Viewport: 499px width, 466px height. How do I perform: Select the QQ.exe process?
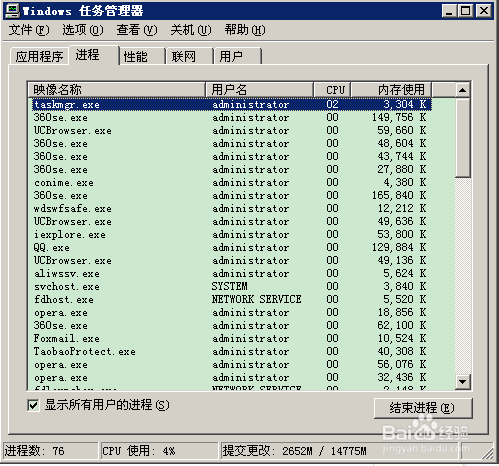click(232, 247)
